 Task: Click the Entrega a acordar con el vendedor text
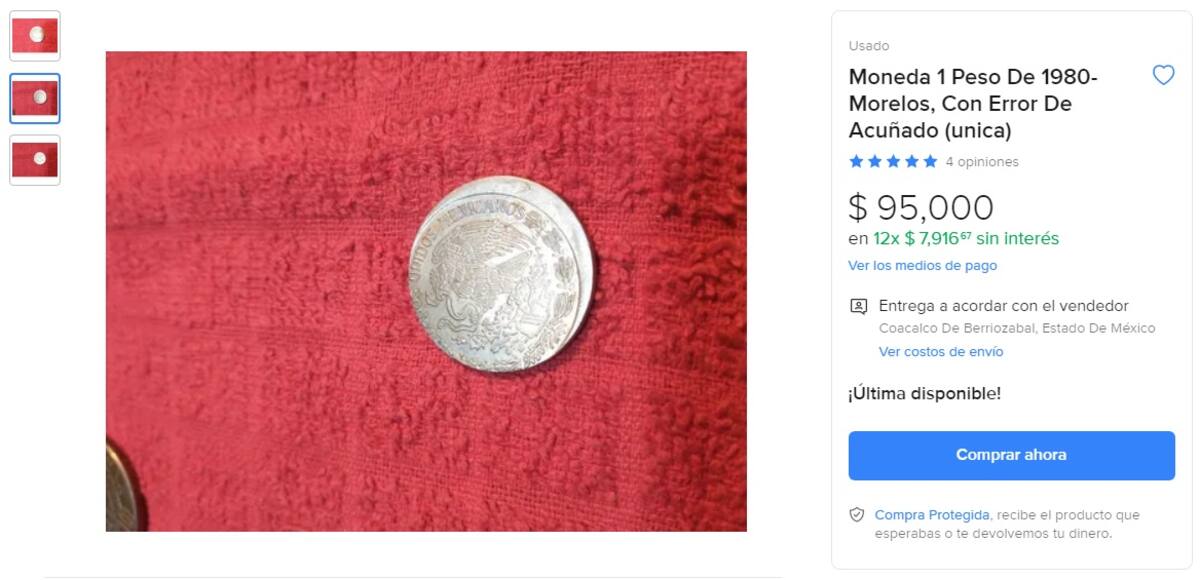(x=1004, y=306)
